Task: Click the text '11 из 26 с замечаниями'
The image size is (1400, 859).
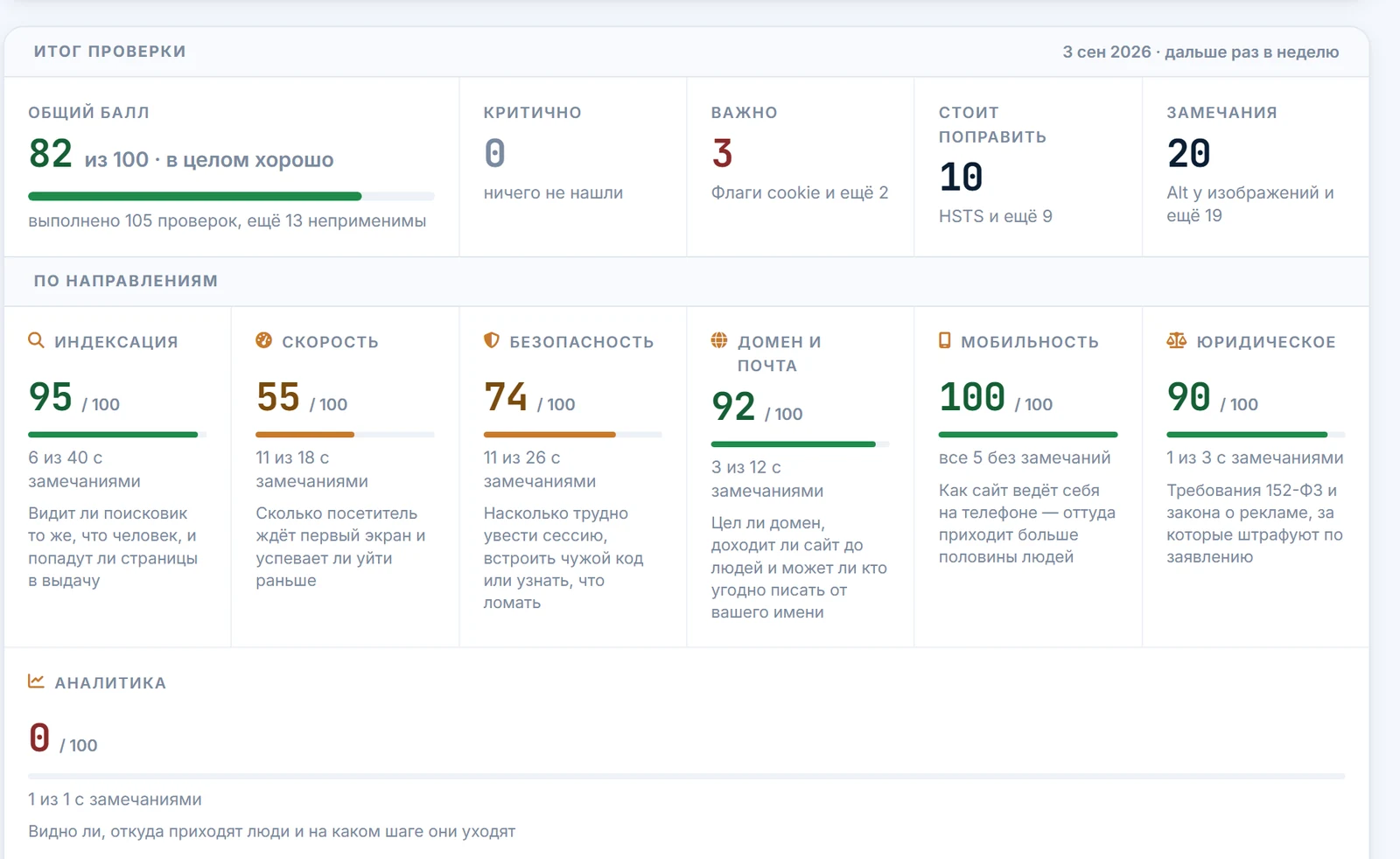Action: click(540, 469)
